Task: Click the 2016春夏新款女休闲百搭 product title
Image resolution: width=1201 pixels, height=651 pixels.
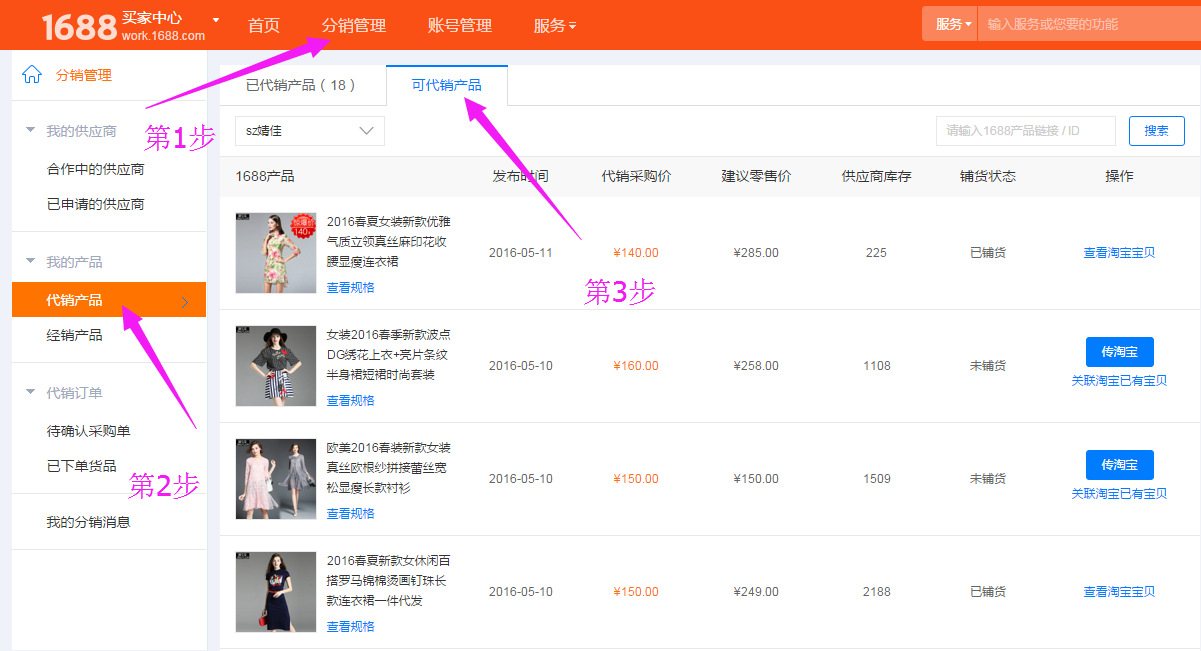Action: pos(388,580)
